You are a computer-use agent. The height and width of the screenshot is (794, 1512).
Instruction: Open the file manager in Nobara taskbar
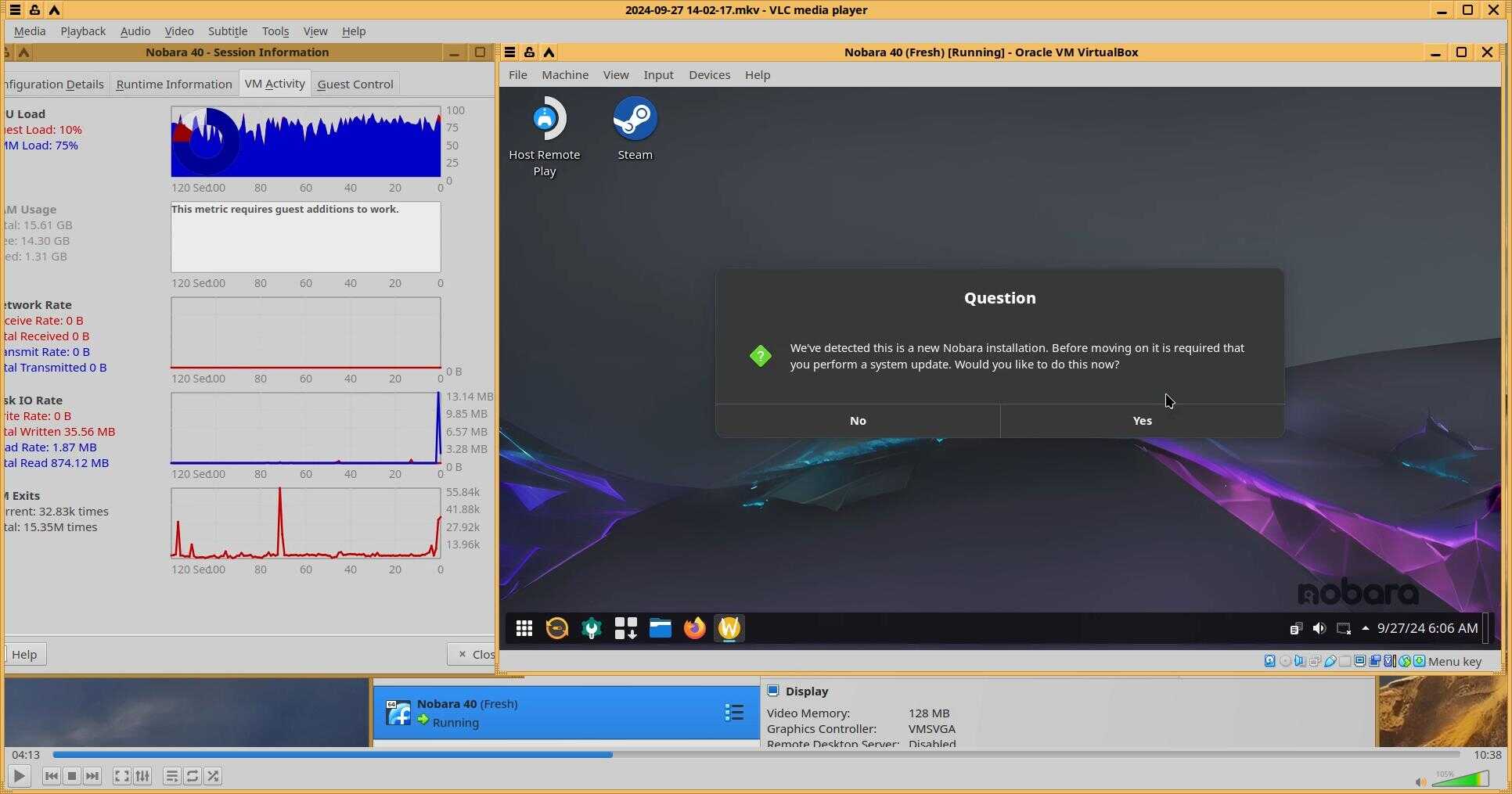click(660, 628)
